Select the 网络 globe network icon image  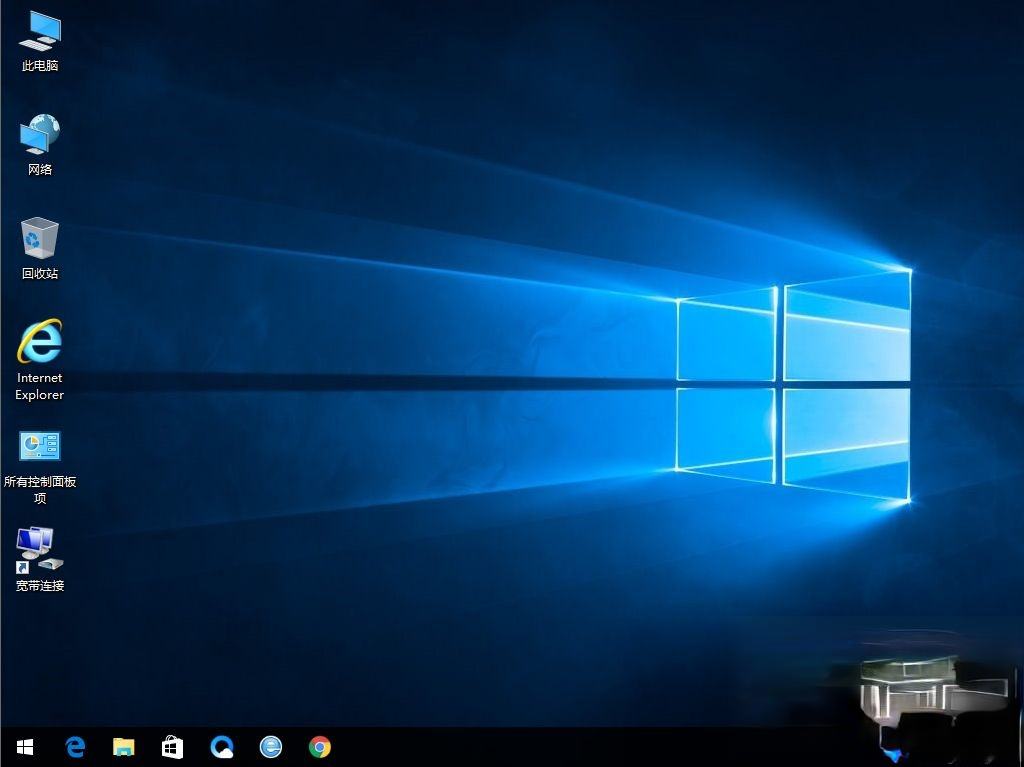[x=40, y=134]
